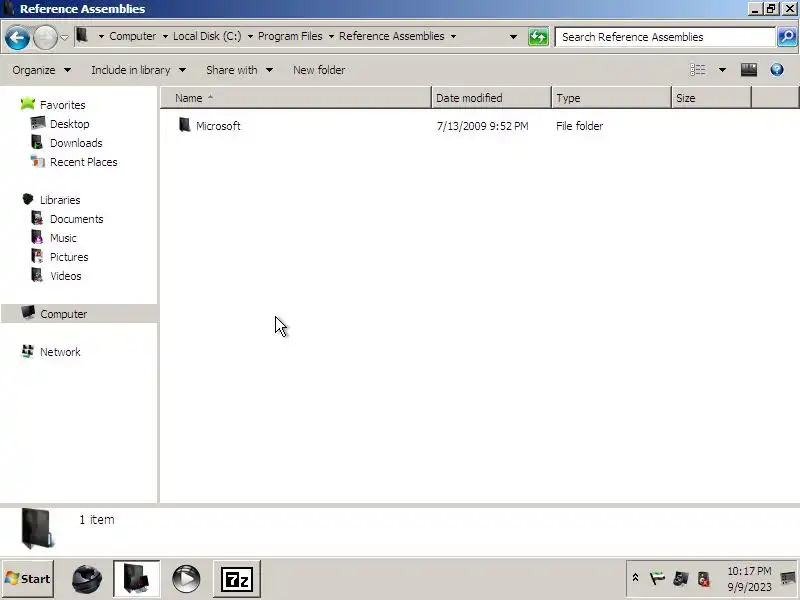Open the Documents library
This screenshot has height=600, width=800.
(x=77, y=219)
